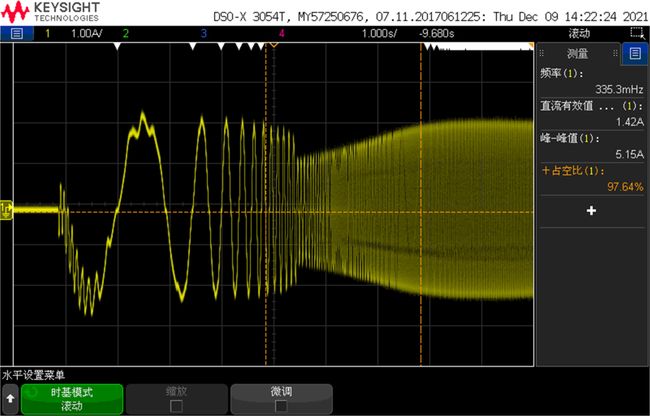Screen dimensions: 650x416
Task: Click the first white marker triangle at top
Action: [117, 46]
